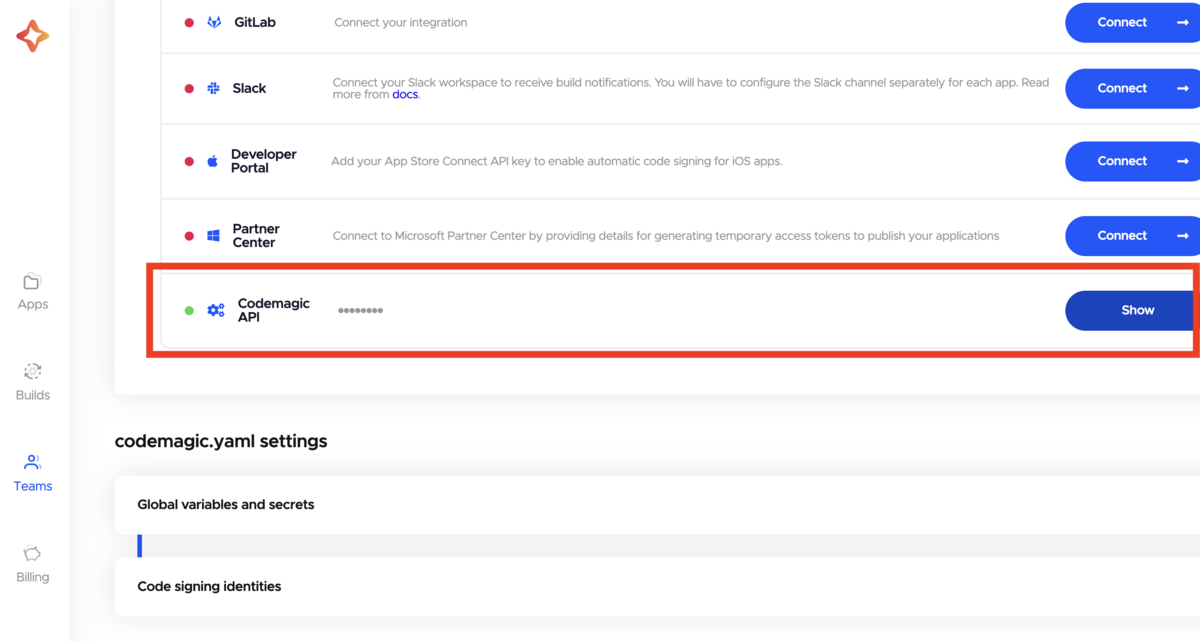Screen dimensions: 1200x641
Task: Connect the Developer Portal integration
Action: point(1132,161)
